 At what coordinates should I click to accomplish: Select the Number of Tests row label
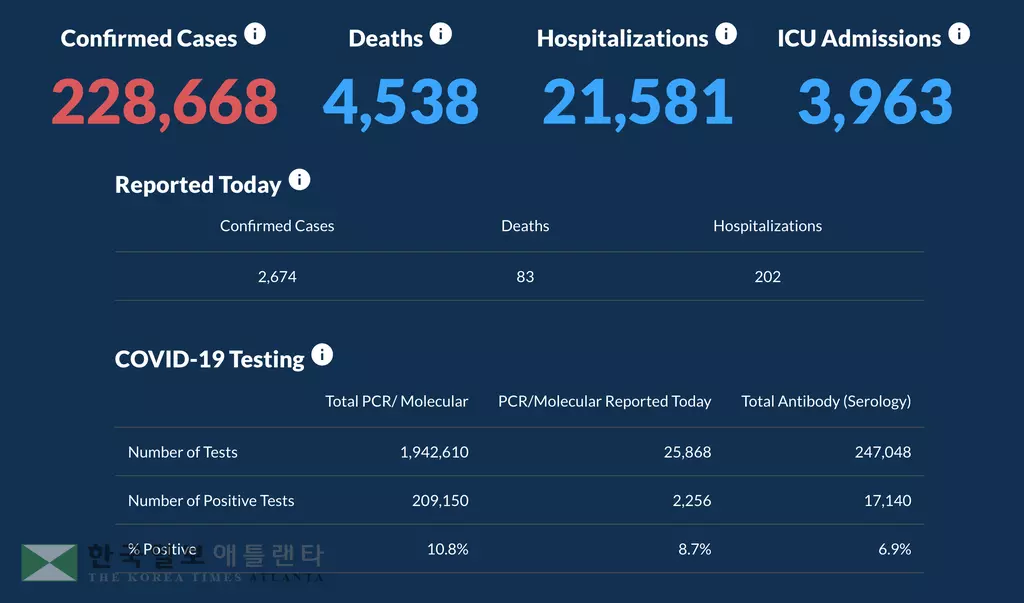(x=183, y=452)
